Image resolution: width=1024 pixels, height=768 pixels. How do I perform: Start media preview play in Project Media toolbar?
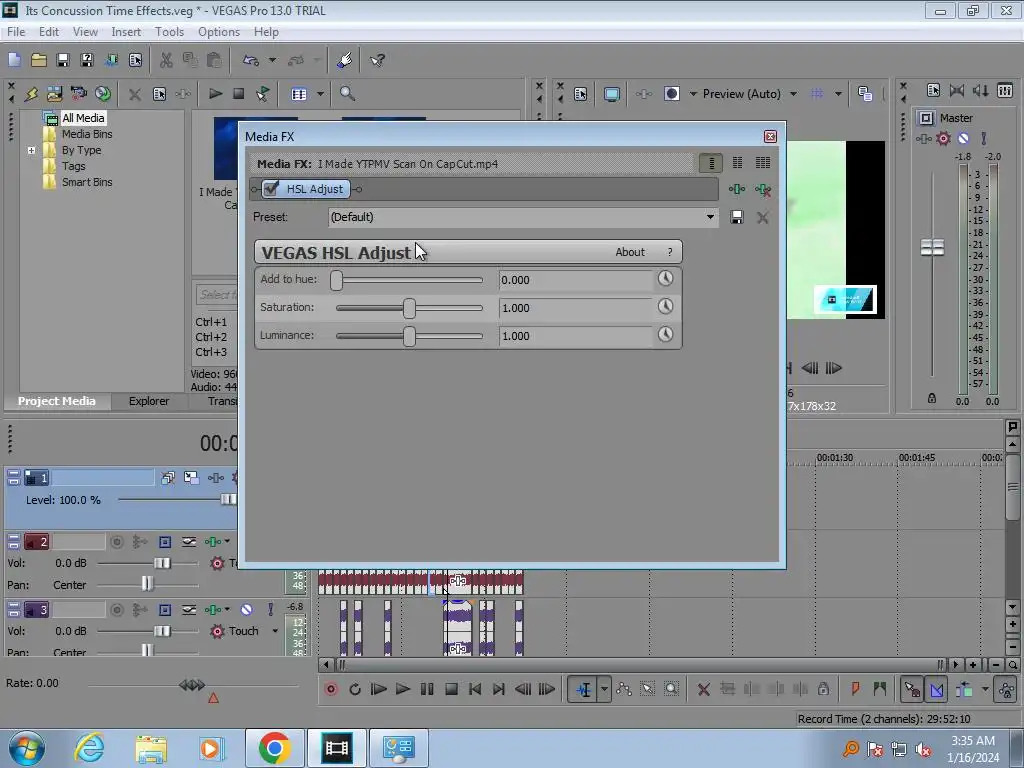[x=215, y=93]
